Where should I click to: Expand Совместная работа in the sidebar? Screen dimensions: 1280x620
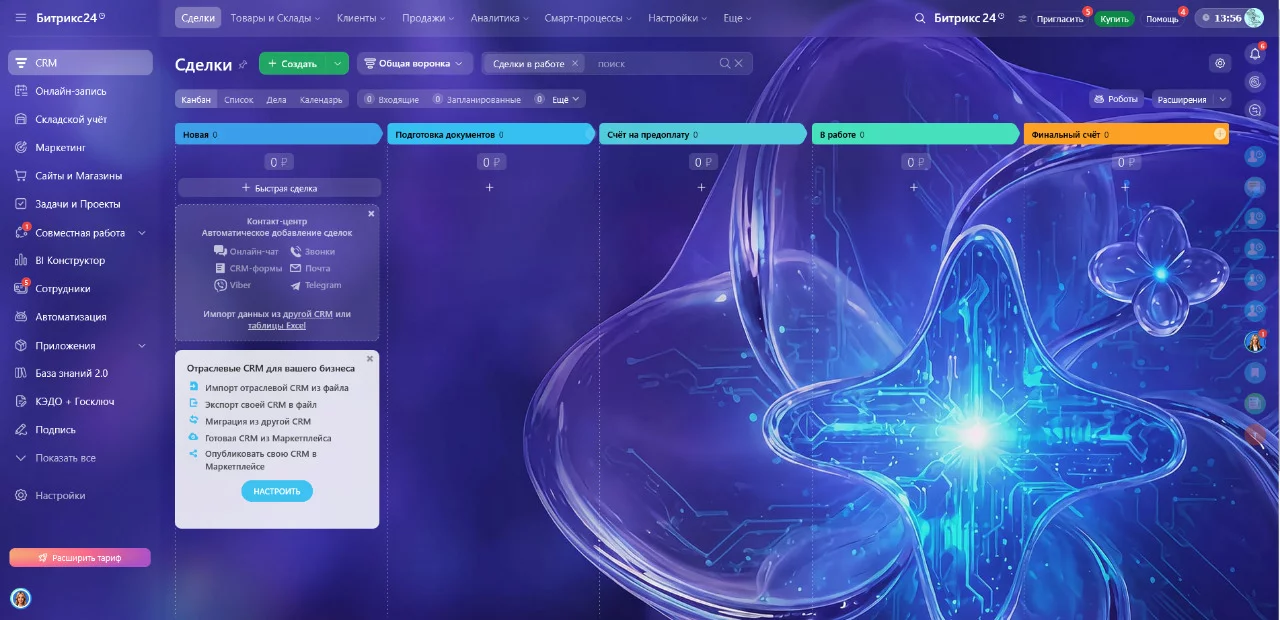click(x=141, y=233)
